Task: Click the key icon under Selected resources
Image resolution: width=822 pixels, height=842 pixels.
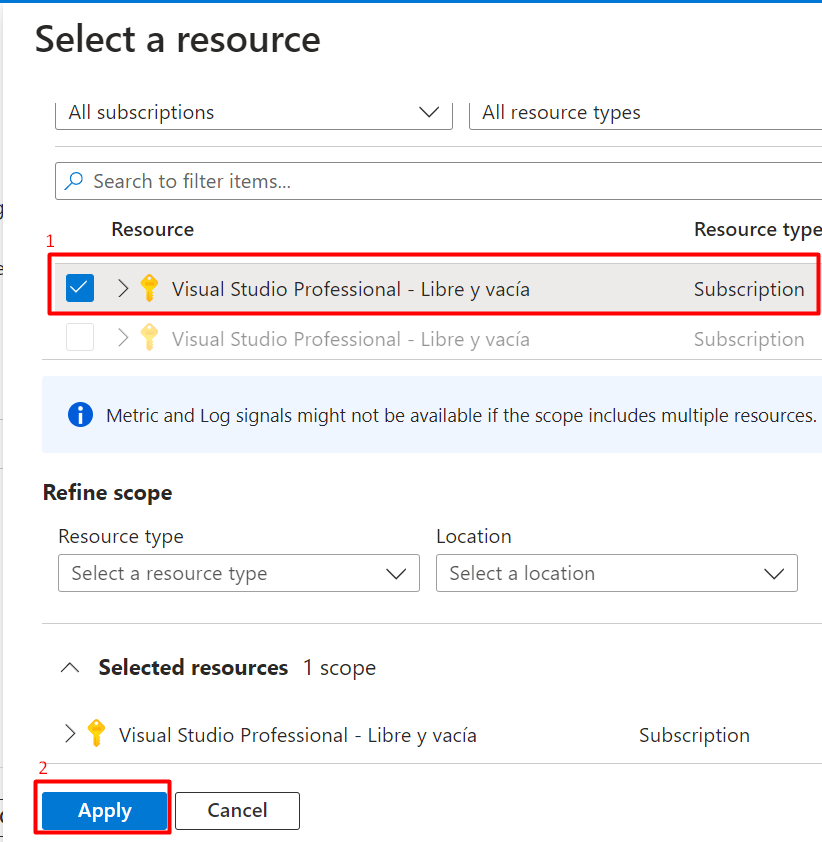Action: (96, 734)
